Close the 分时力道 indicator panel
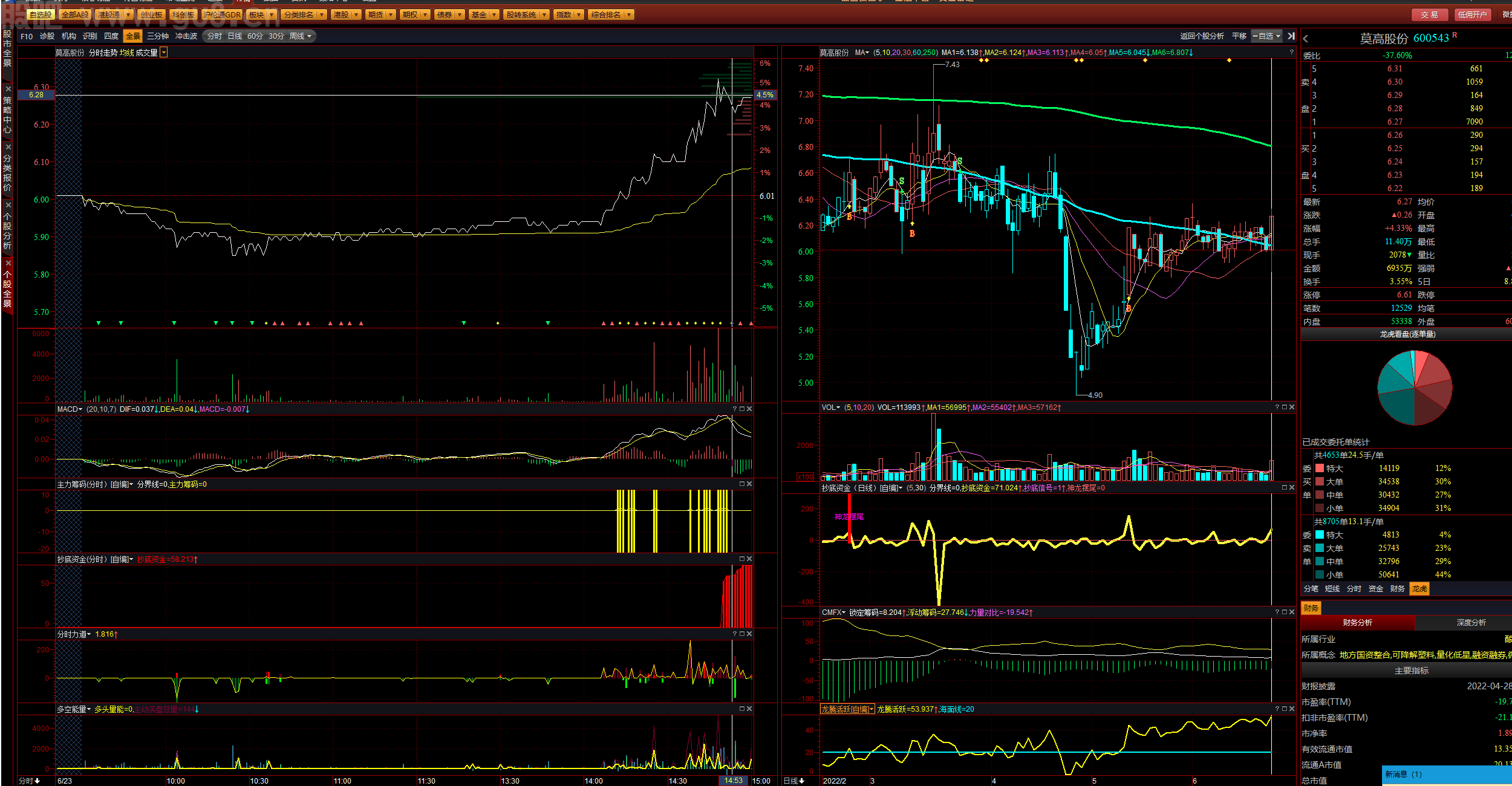1512x786 pixels. click(749, 634)
